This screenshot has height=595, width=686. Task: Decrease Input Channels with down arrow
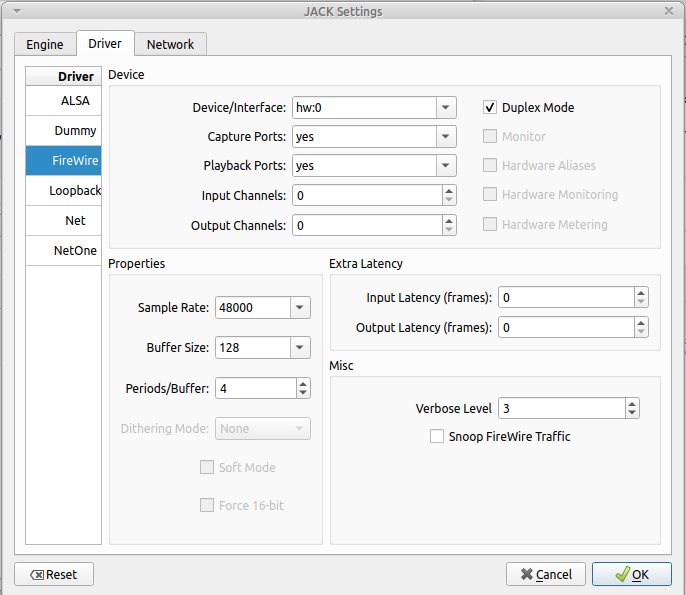pyautogui.click(x=449, y=200)
